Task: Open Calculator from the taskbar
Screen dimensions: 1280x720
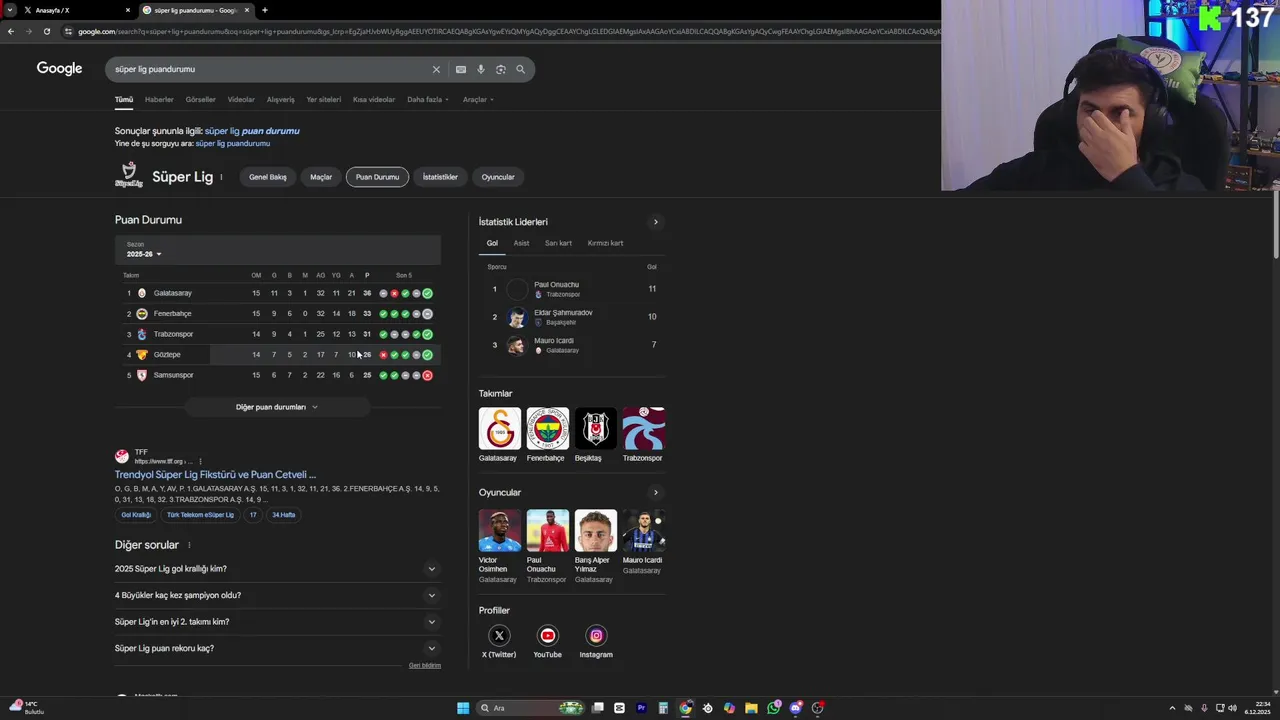Action: click(663, 708)
